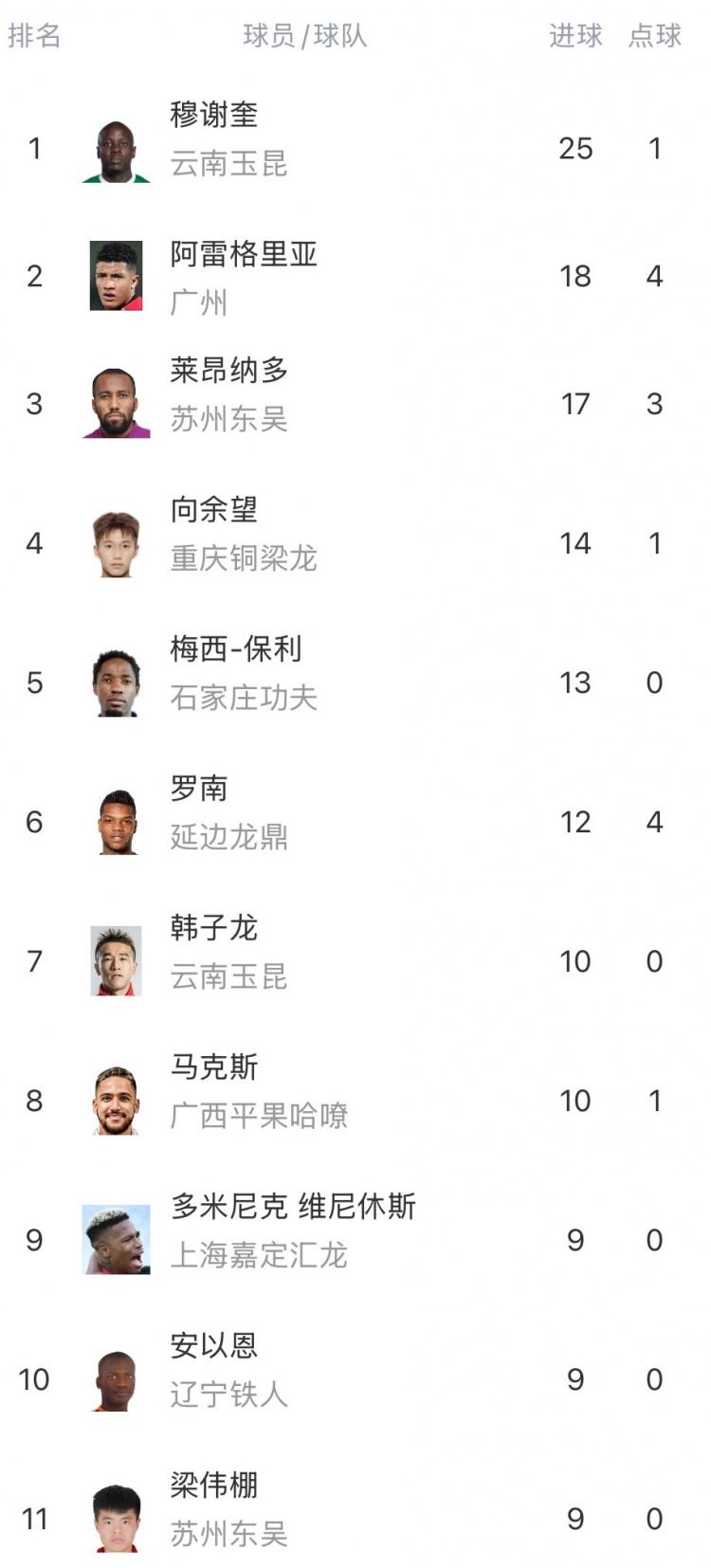Open the photo next to 阿雷格里亚

click(116, 276)
